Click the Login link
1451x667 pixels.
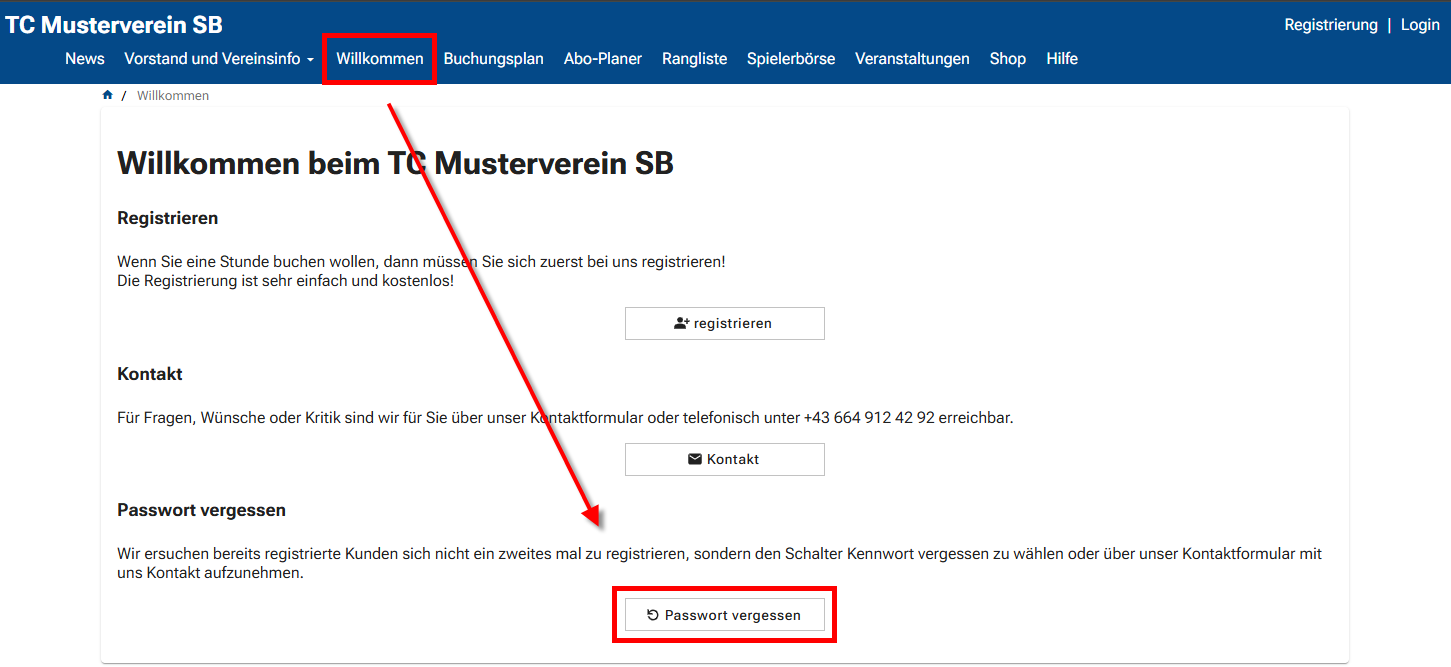(1420, 25)
